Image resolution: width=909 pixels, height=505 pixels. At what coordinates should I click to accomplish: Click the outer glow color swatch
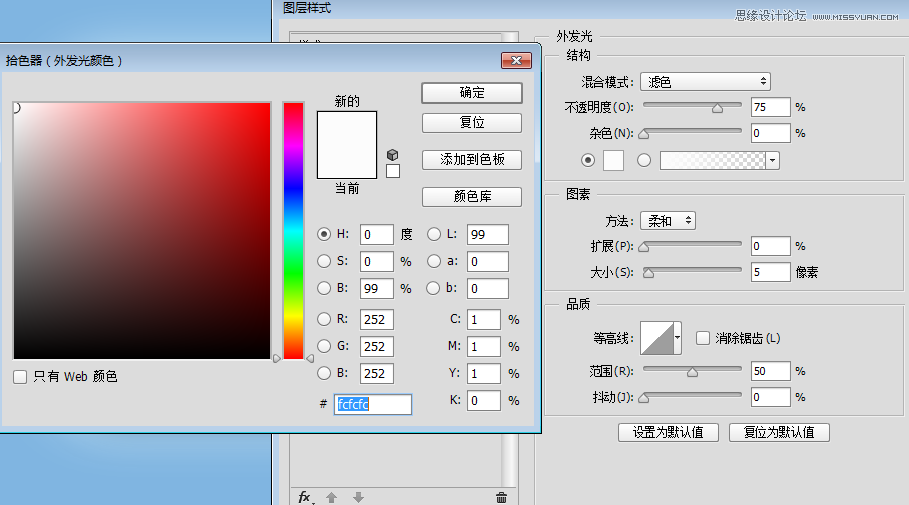[x=613, y=161]
